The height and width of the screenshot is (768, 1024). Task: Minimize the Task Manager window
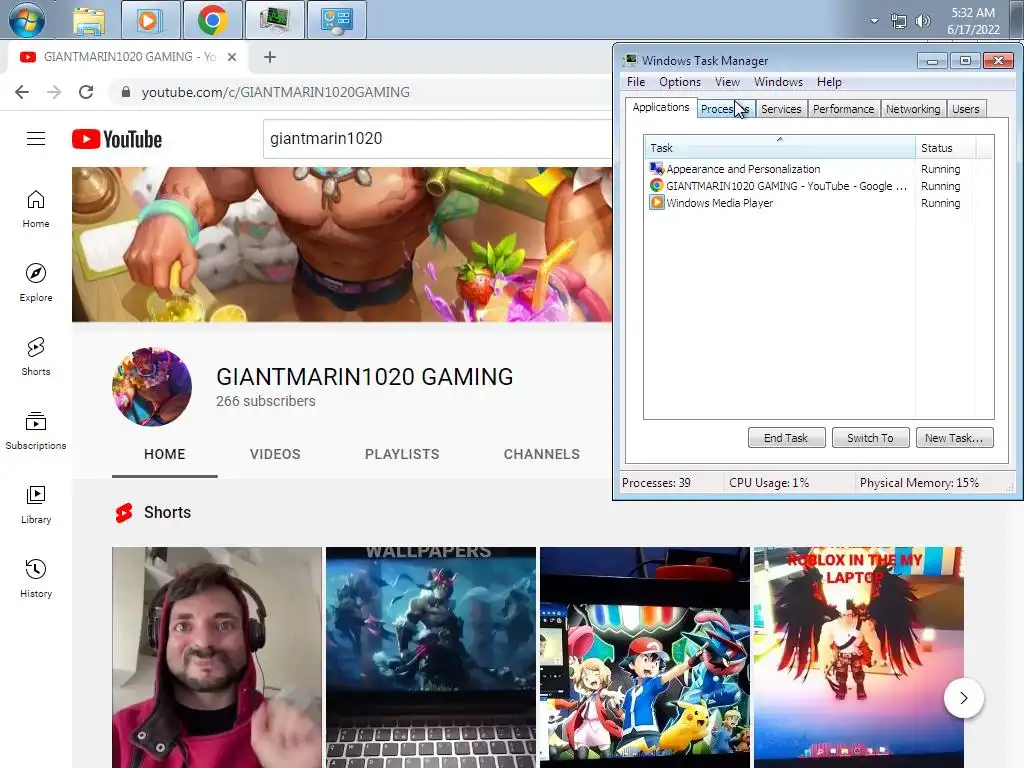click(933, 61)
